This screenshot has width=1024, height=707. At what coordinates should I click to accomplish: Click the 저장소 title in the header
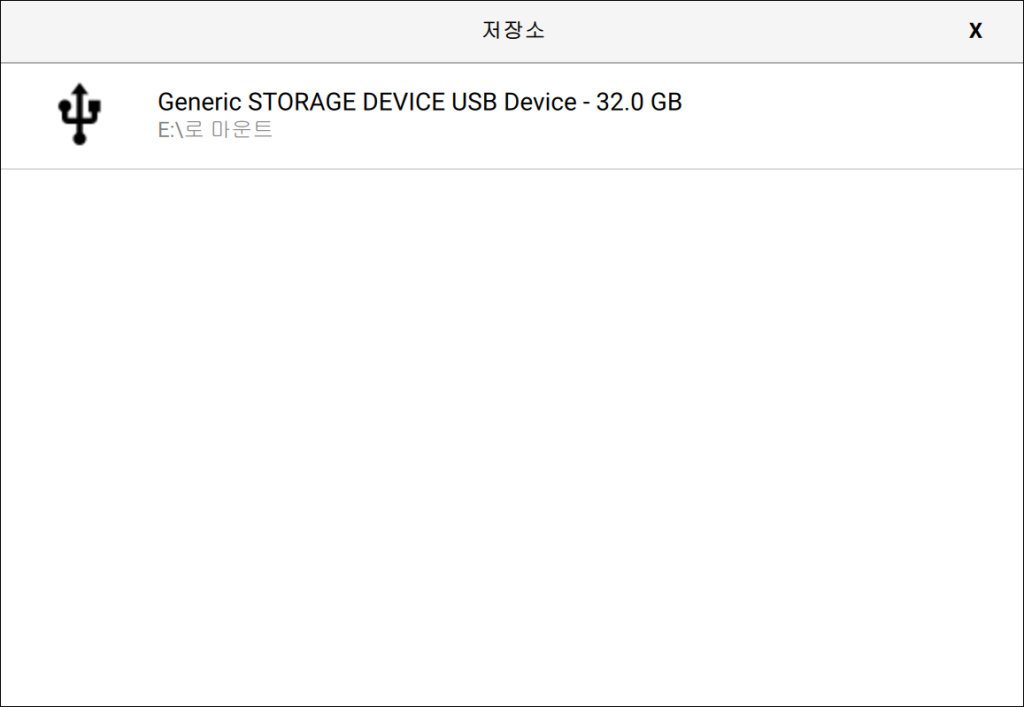click(x=513, y=30)
